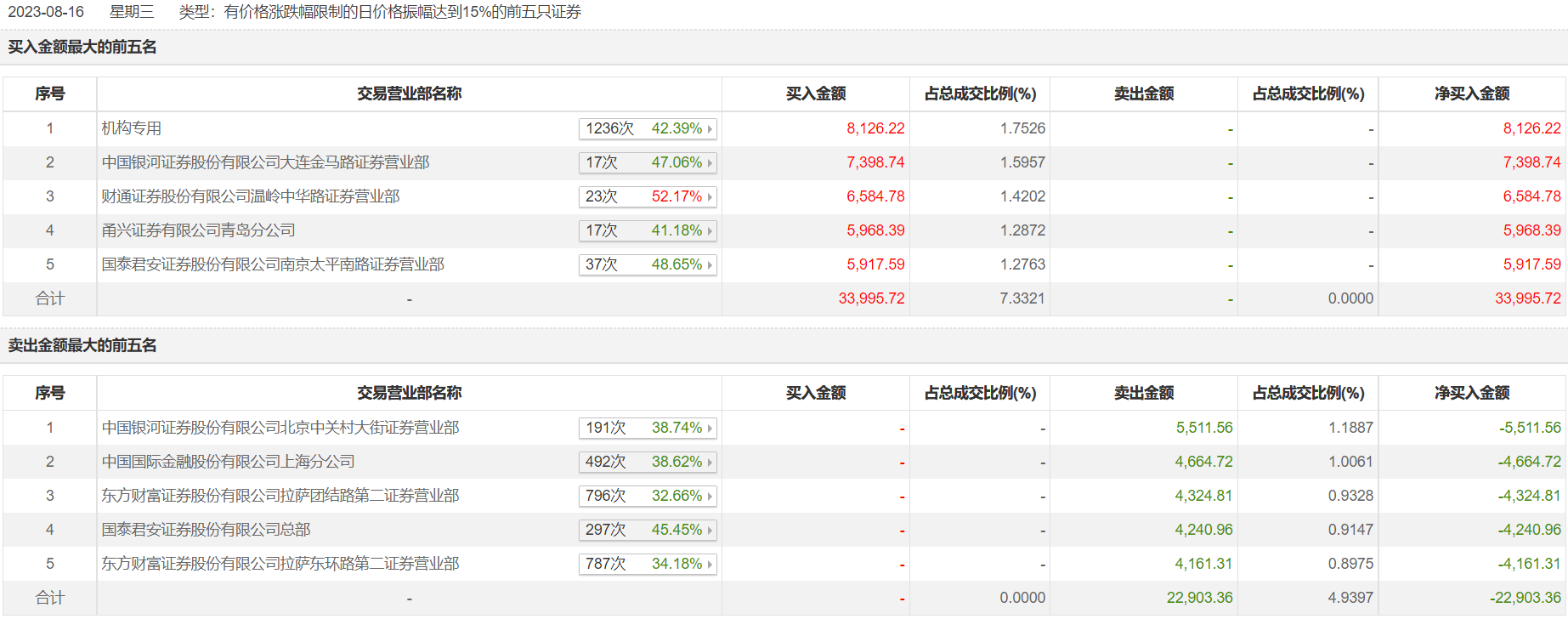The height and width of the screenshot is (619, 1568).
Task: Open 中国国际金融上海分公司 link
Action: (x=229, y=462)
